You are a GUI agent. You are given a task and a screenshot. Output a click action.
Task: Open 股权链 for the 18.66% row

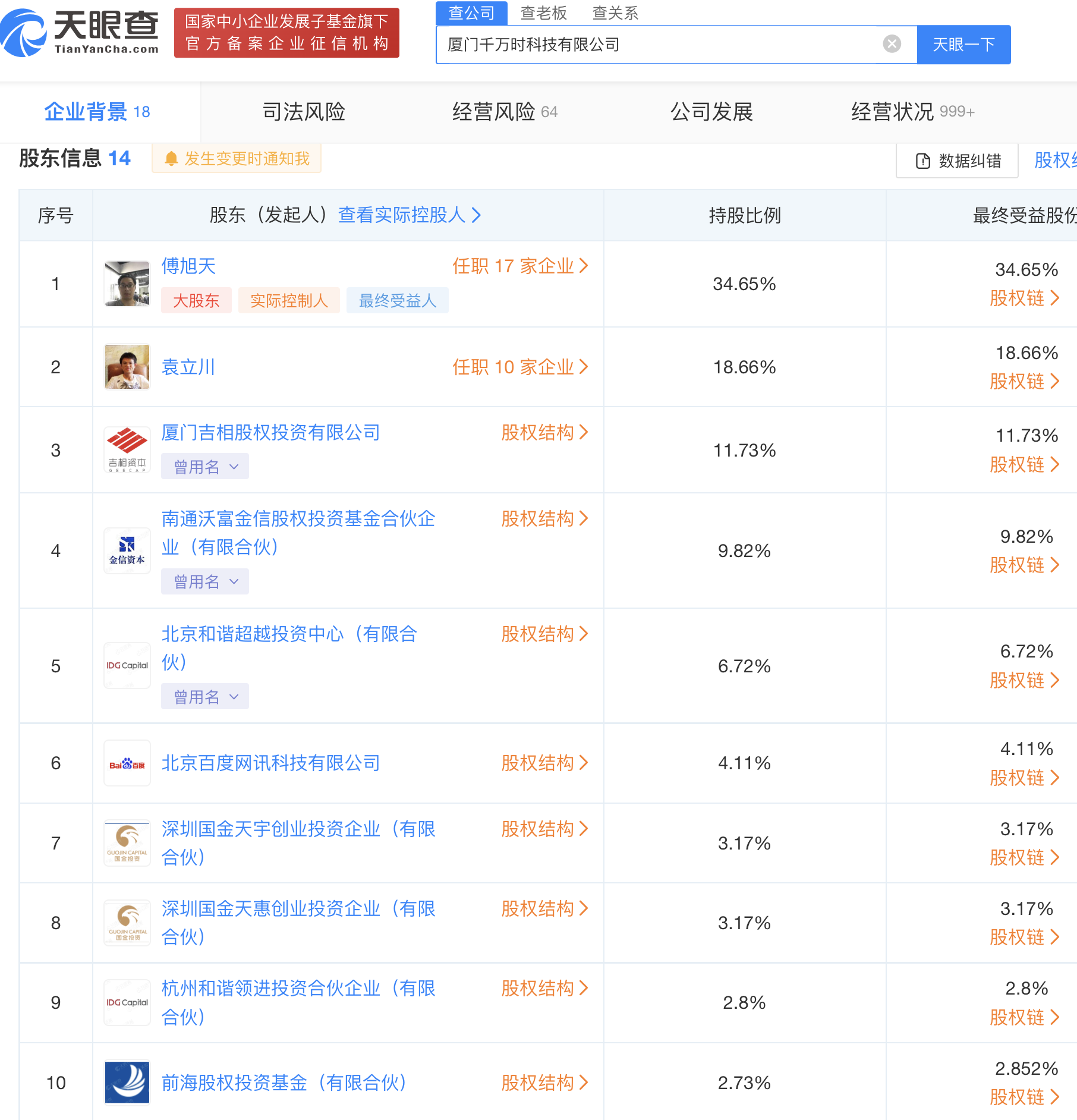click(1025, 381)
